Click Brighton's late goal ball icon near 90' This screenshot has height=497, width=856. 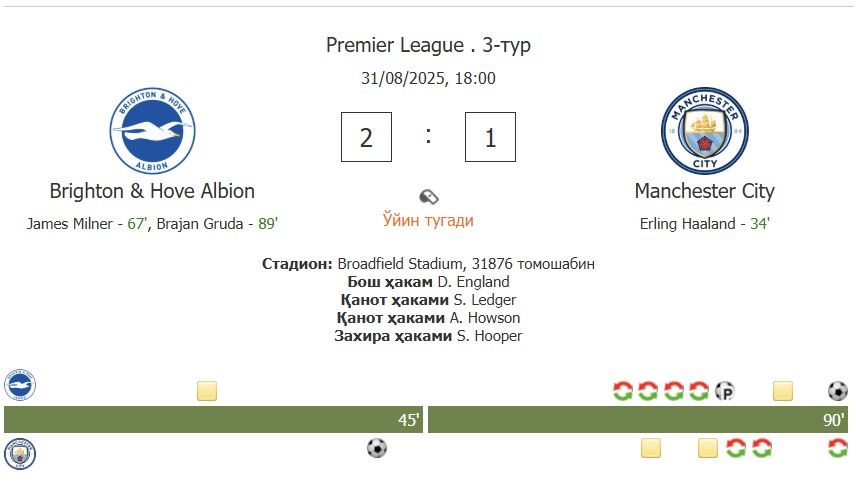(x=837, y=391)
